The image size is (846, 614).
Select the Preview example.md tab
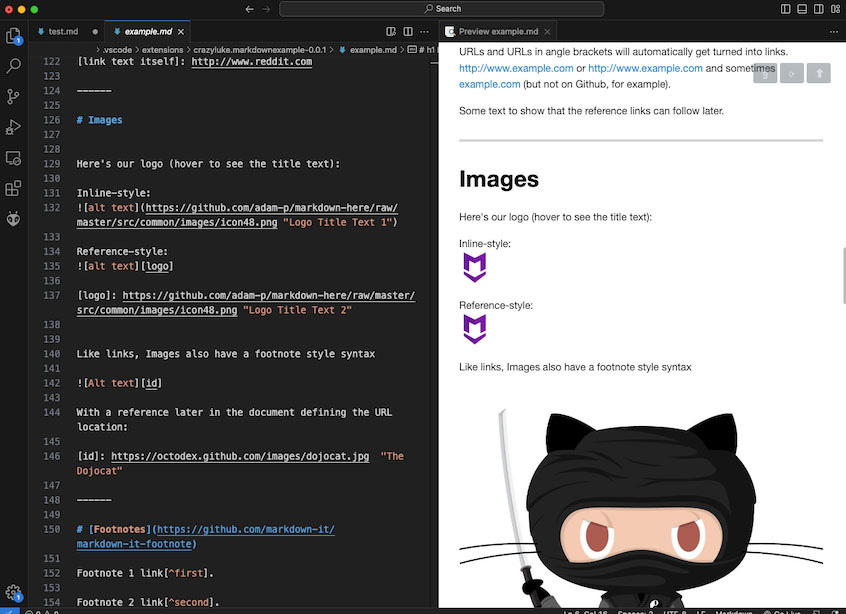[x=498, y=32]
